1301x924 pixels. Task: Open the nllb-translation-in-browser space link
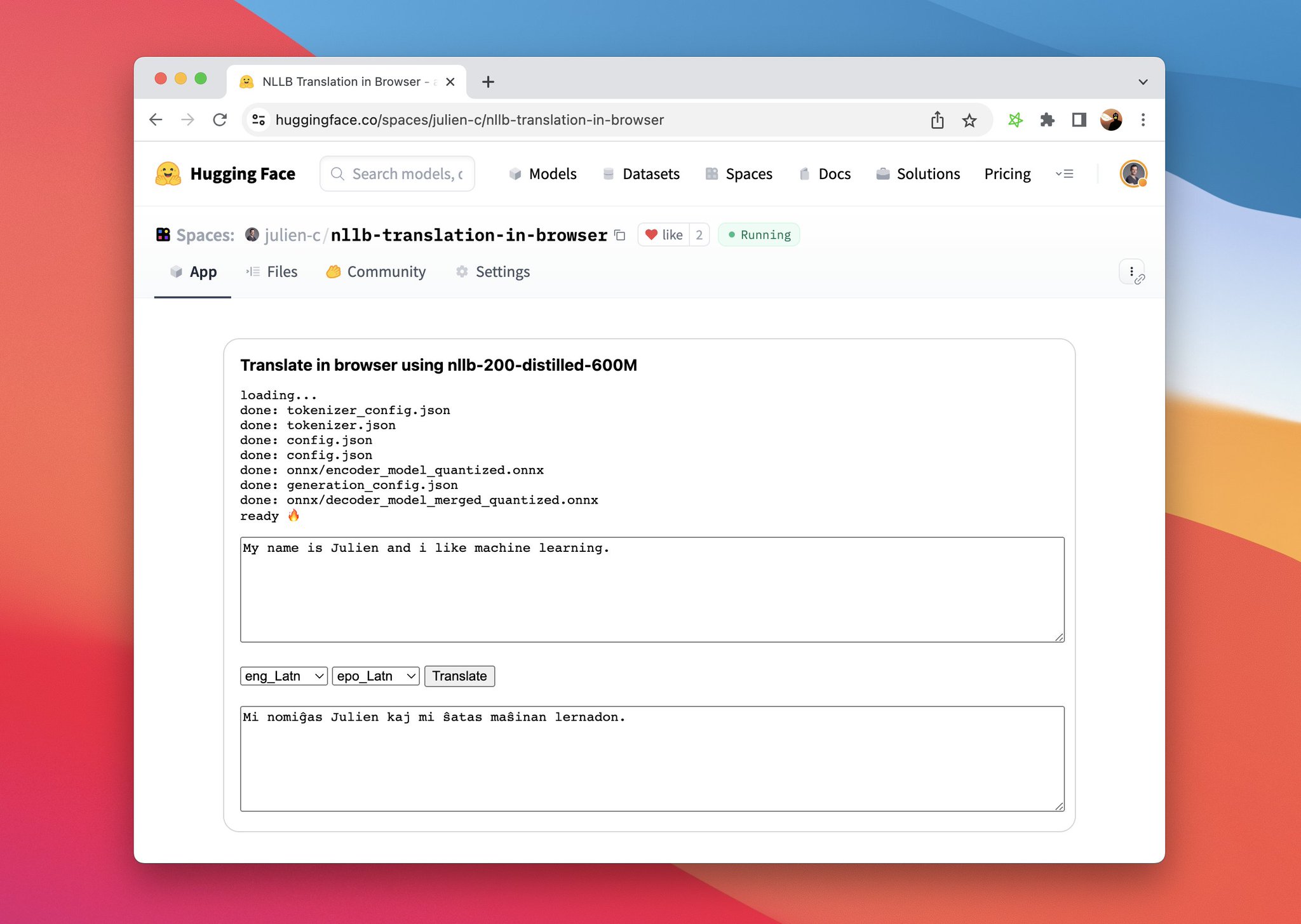[x=469, y=236]
